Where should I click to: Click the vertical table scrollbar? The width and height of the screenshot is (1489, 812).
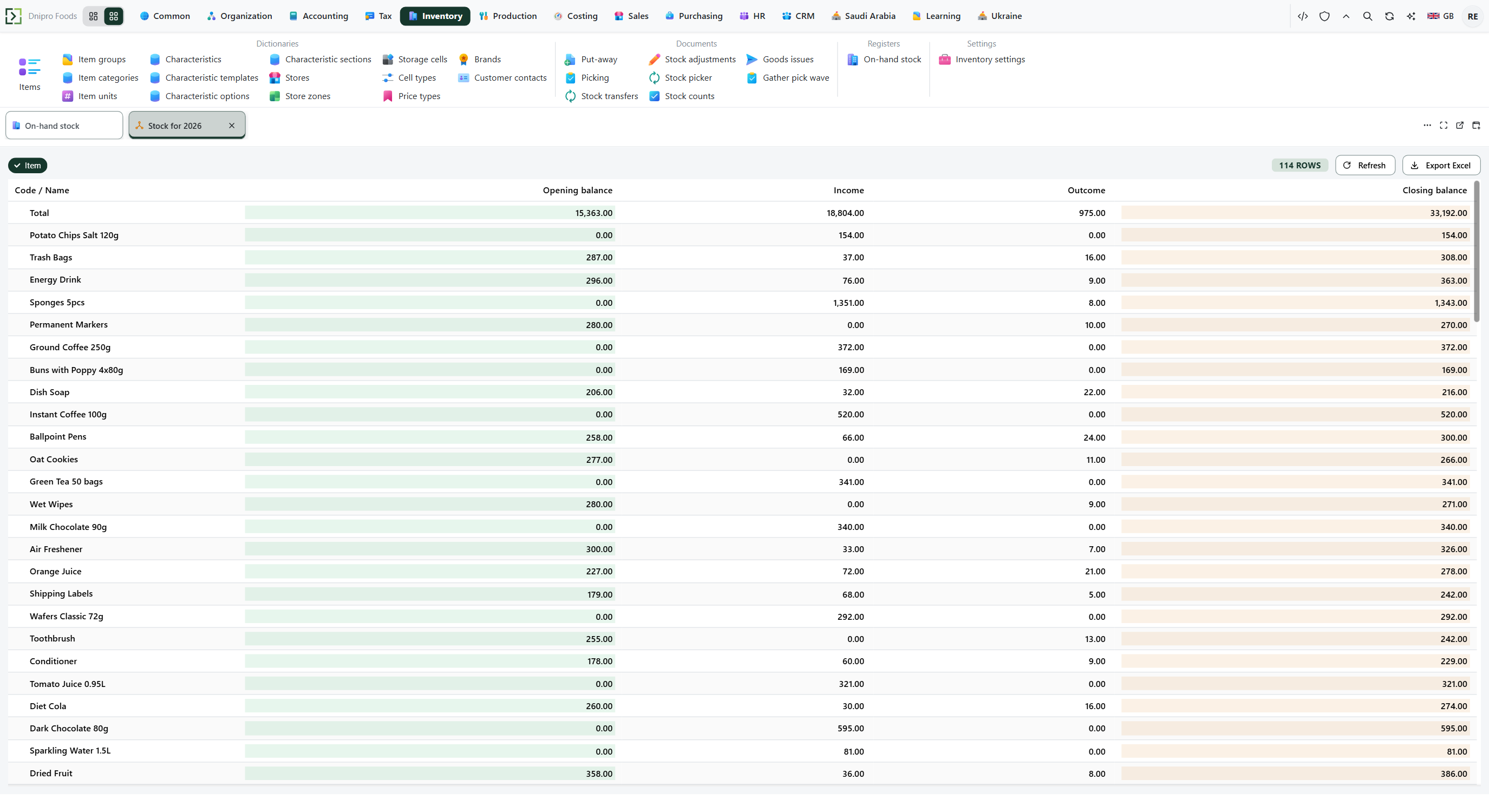pos(1477,252)
